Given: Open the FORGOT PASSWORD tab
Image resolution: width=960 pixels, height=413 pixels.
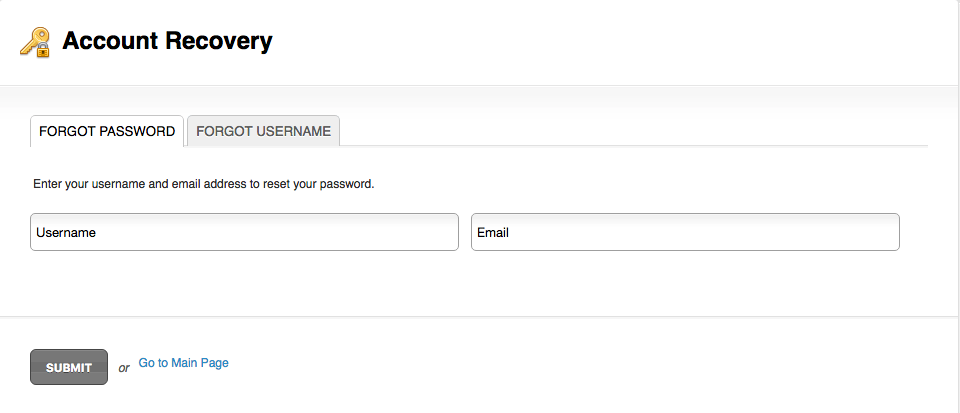Looking at the screenshot, I should click(107, 131).
